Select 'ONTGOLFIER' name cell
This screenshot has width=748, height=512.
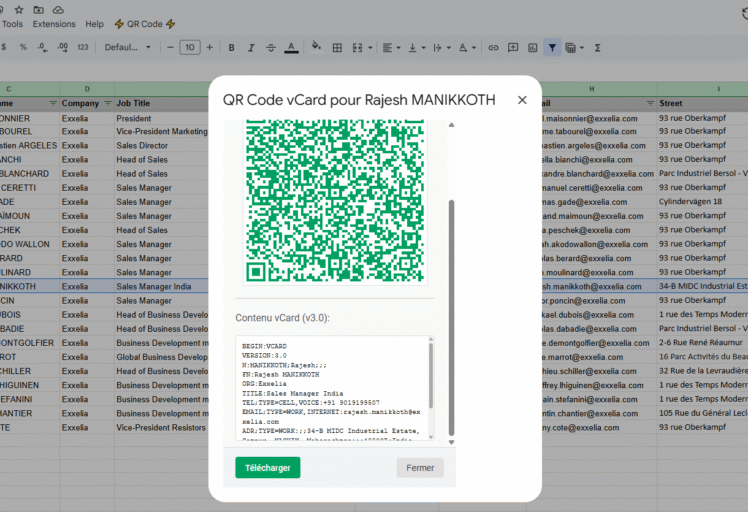coord(30,343)
